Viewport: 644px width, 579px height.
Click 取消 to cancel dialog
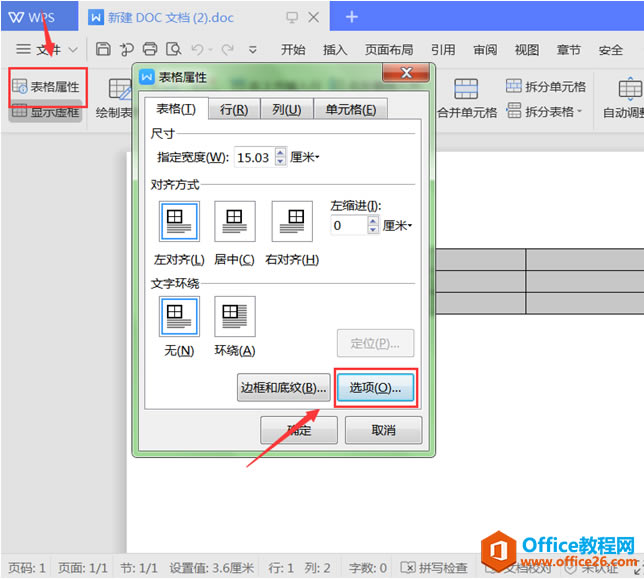coord(383,430)
